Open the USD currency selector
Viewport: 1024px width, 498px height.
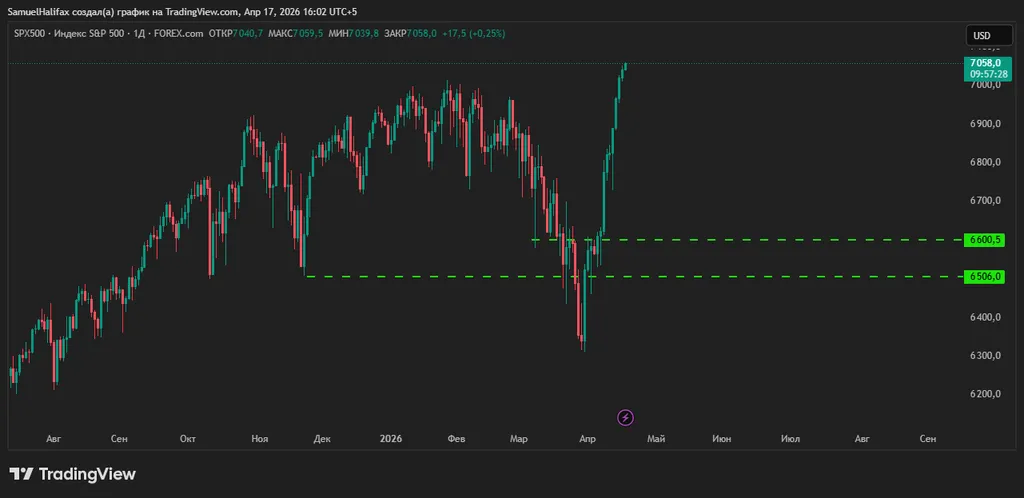pos(981,36)
